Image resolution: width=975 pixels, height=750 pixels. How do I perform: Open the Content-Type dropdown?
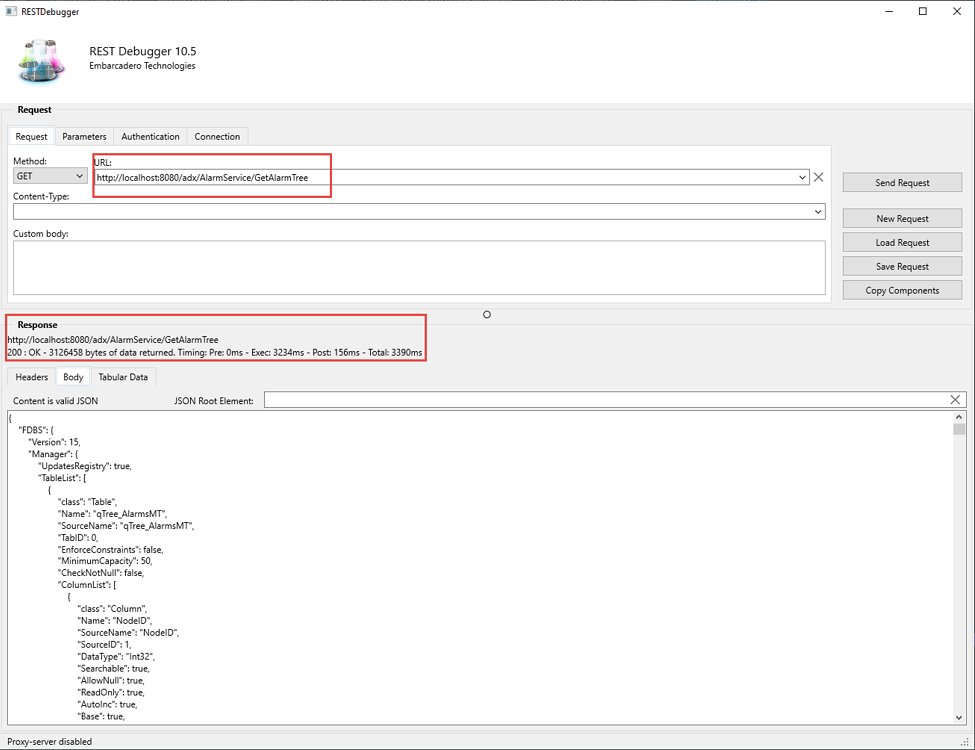[818, 211]
